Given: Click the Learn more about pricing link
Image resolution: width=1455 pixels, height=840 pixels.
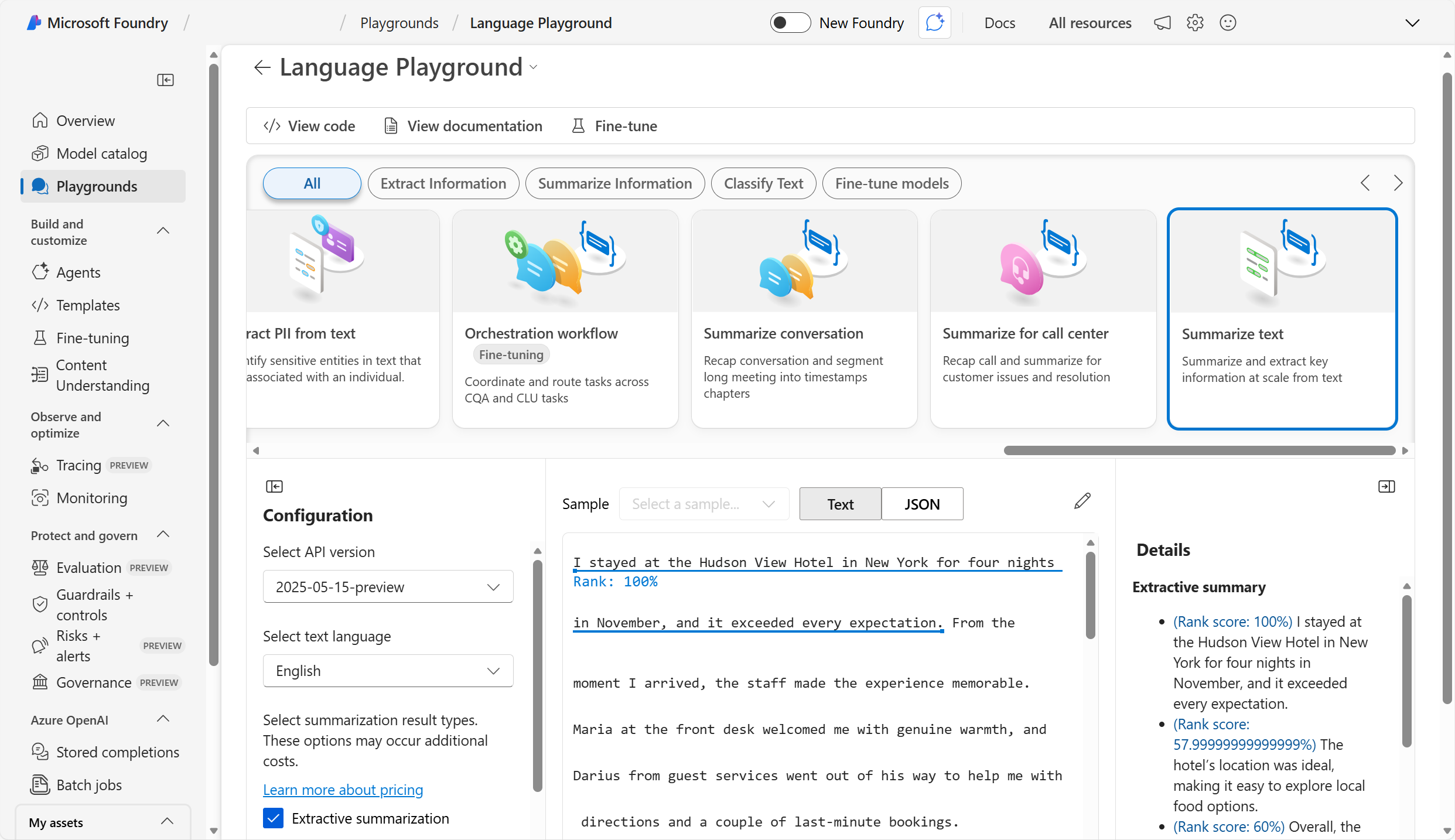Looking at the screenshot, I should pyautogui.click(x=342, y=789).
